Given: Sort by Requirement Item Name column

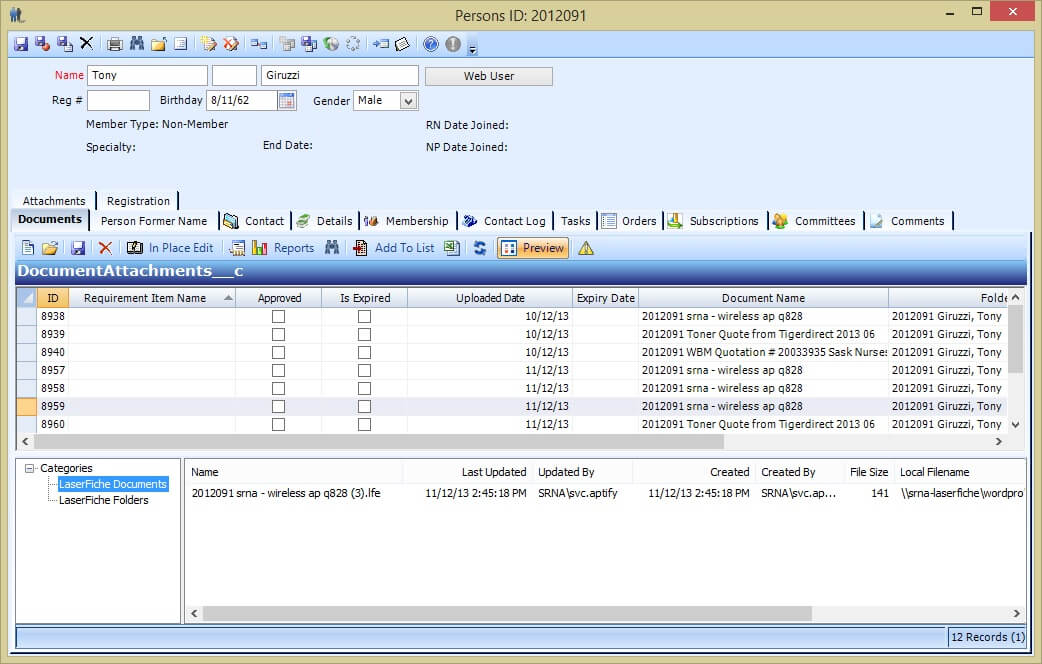Looking at the screenshot, I should (x=152, y=298).
